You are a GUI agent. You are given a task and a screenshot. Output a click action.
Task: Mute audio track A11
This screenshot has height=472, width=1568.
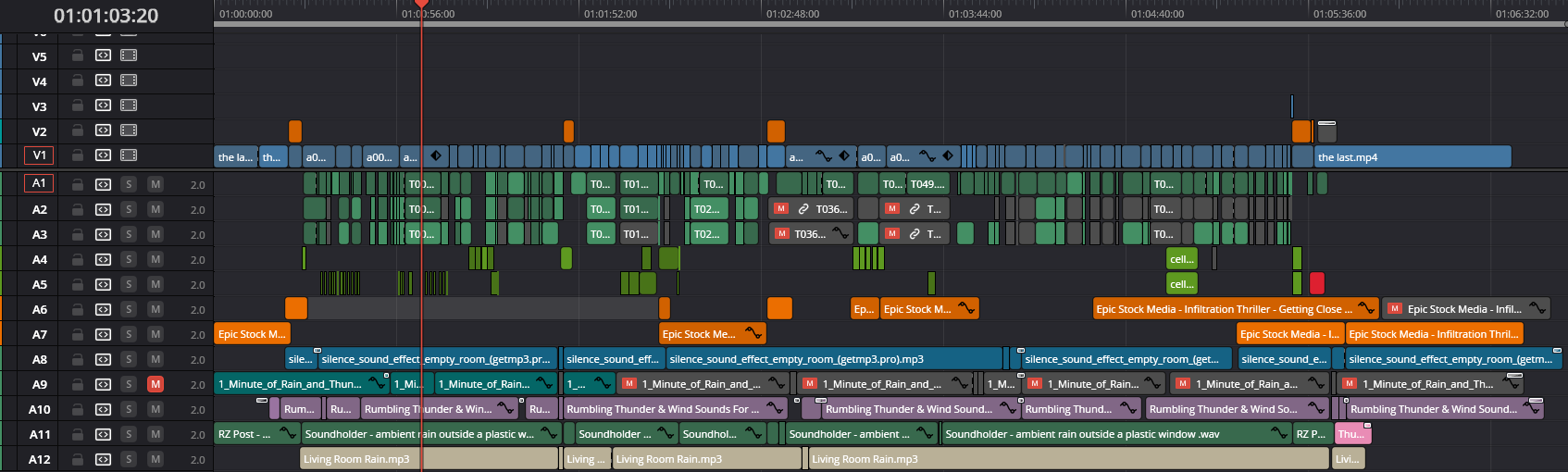coord(156,434)
